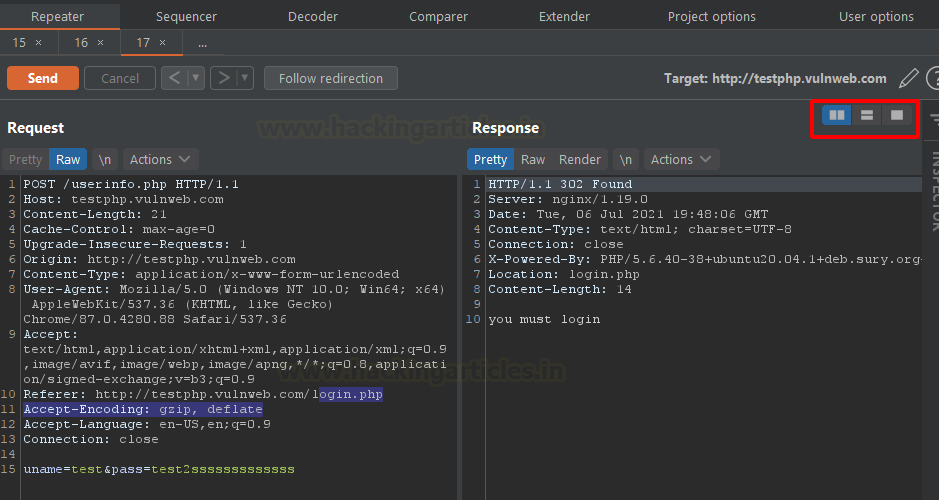Close Repeater tab 15

point(39,43)
